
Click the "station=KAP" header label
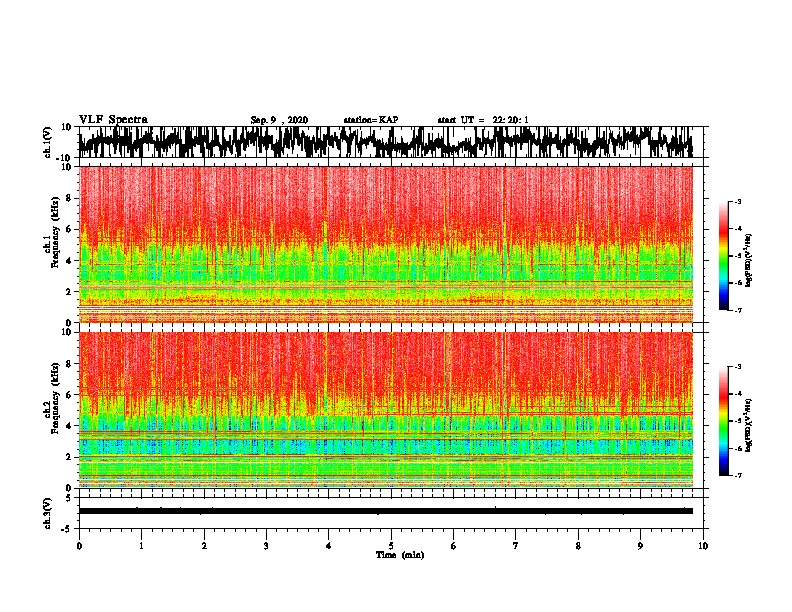[x=371, y=120]
